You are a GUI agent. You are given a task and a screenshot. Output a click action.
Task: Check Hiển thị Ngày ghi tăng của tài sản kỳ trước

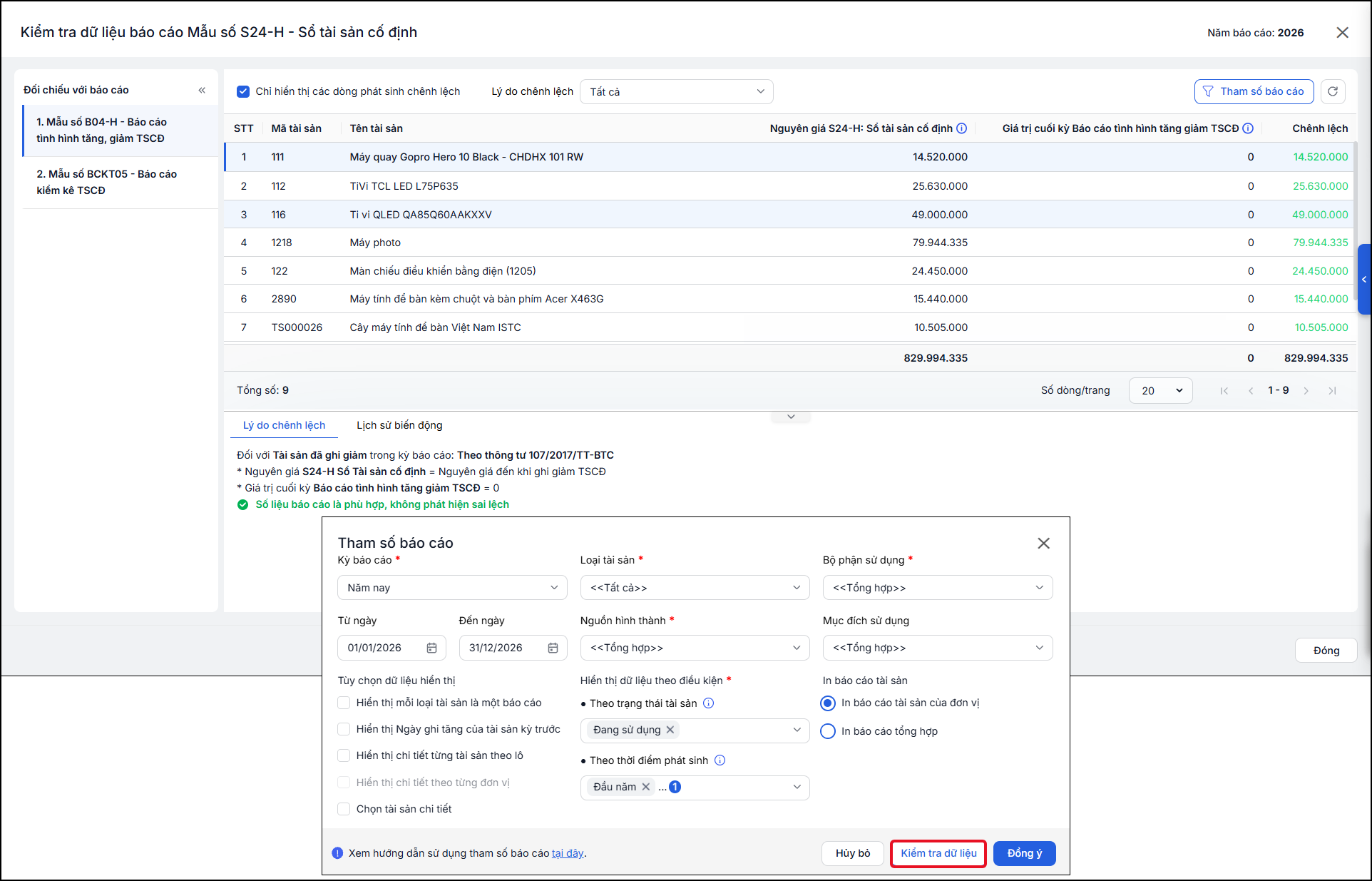click(x=344, y=729)
